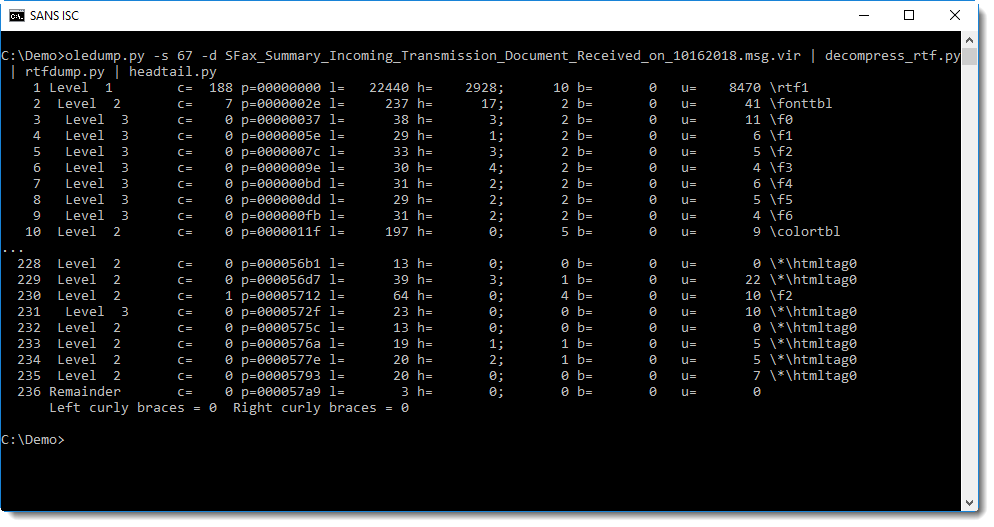
Task: Click the cmd icon in title bar
Action: point(16,15)
